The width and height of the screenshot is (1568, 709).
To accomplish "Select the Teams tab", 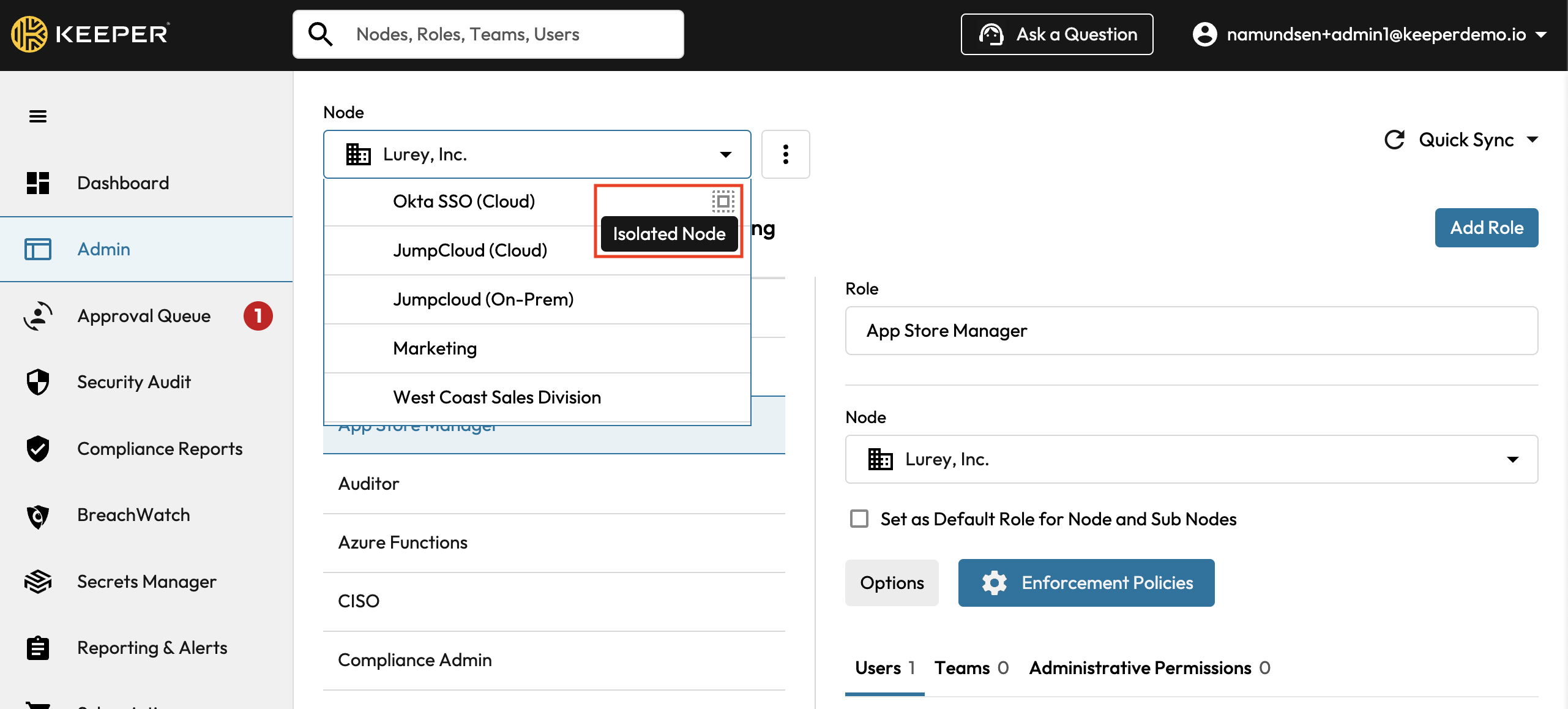I will (x=971, y=668).
